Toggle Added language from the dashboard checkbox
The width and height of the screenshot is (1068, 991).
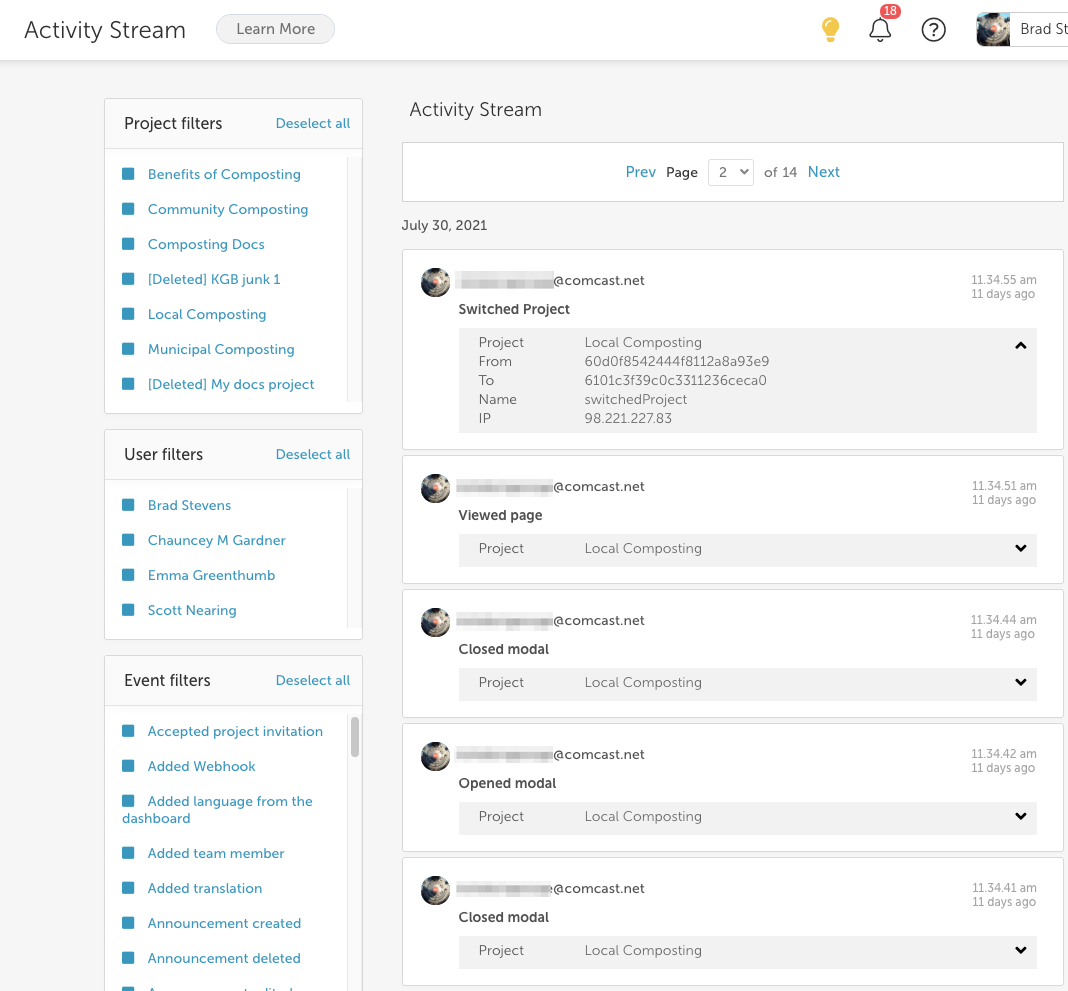point(128,800)
